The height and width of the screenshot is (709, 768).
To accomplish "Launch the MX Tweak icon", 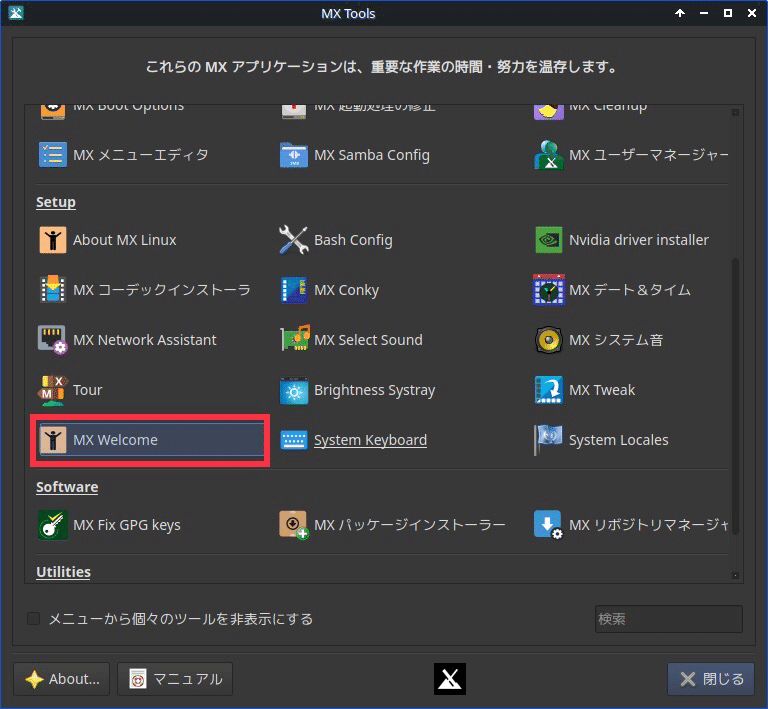I will click(549, 390).
